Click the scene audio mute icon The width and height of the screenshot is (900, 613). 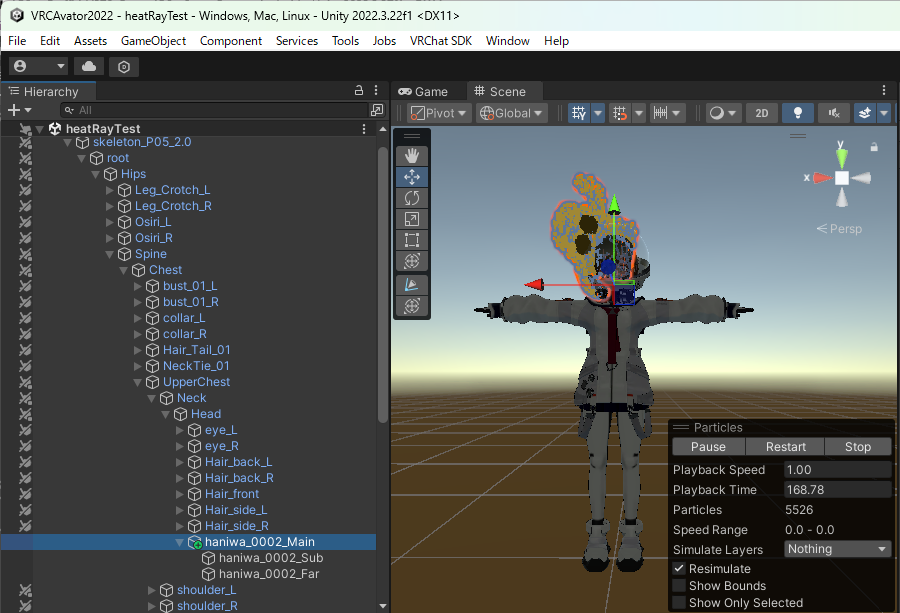[x=832, y=113]
